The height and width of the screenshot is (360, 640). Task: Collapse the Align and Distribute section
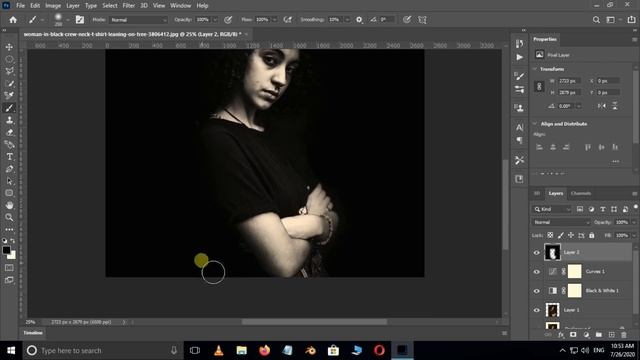[x=535, y=124]
